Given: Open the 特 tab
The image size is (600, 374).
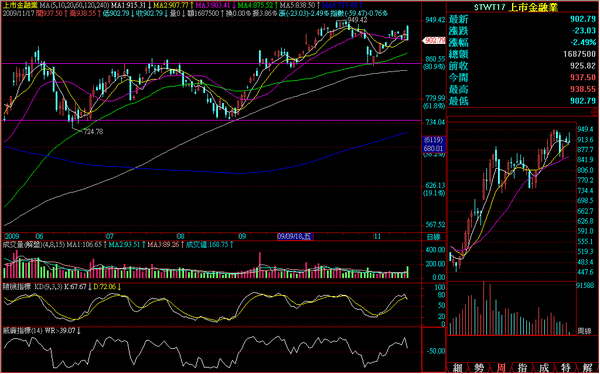Looking at the screenshot, I should (565, 368).
